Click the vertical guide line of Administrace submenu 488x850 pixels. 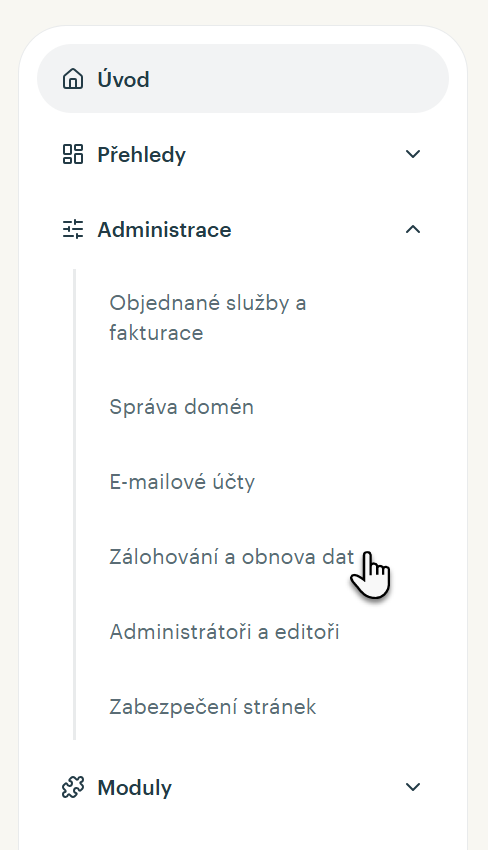(x=74, y=504)
